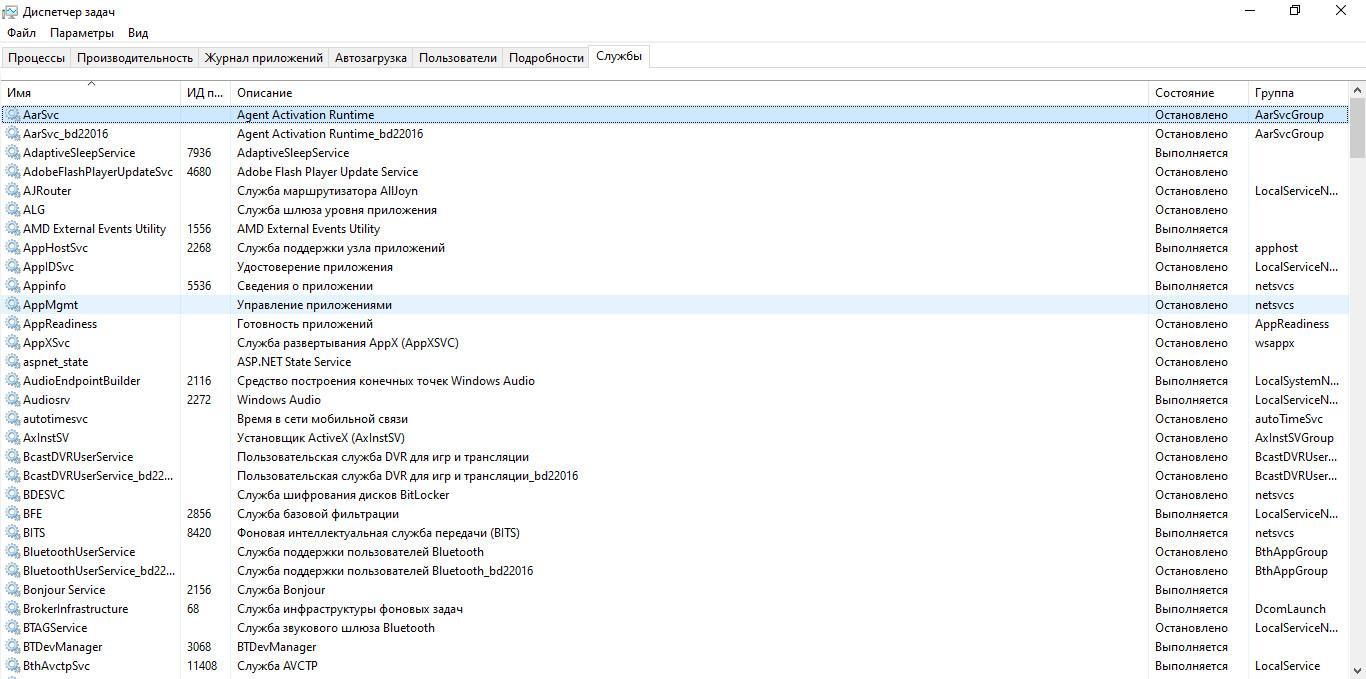1366x679 pixels.
Task: Click description 'Время в сети мобильной связи'
Action: [322, 419]
